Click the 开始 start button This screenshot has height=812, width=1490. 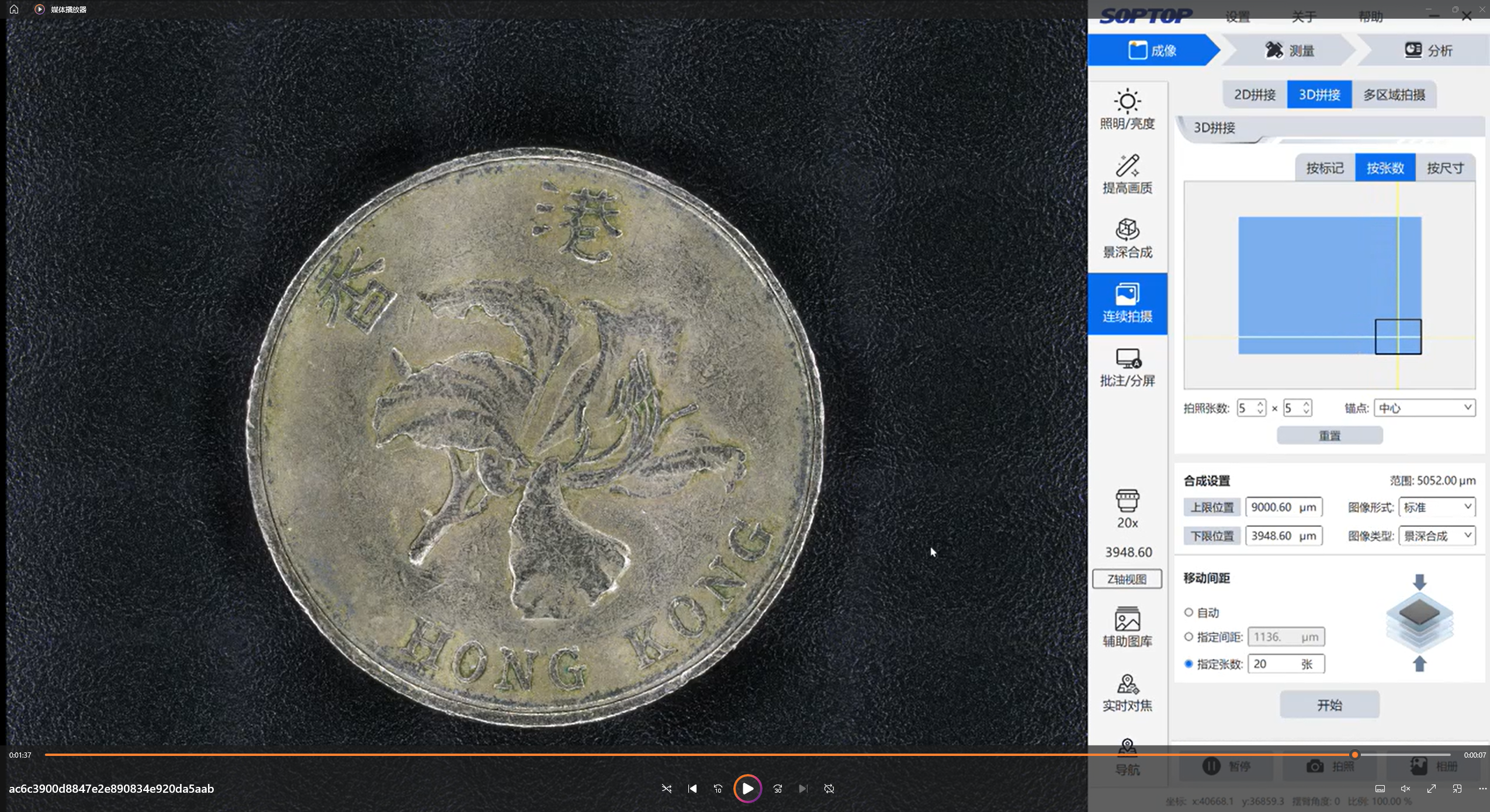coord(1330,705)
